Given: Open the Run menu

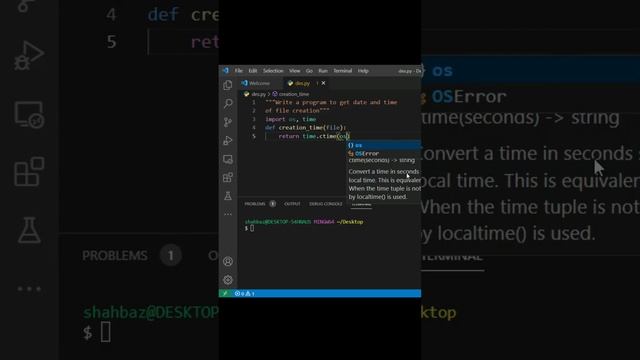Looking at the screenshot, I should pos(323,71).
